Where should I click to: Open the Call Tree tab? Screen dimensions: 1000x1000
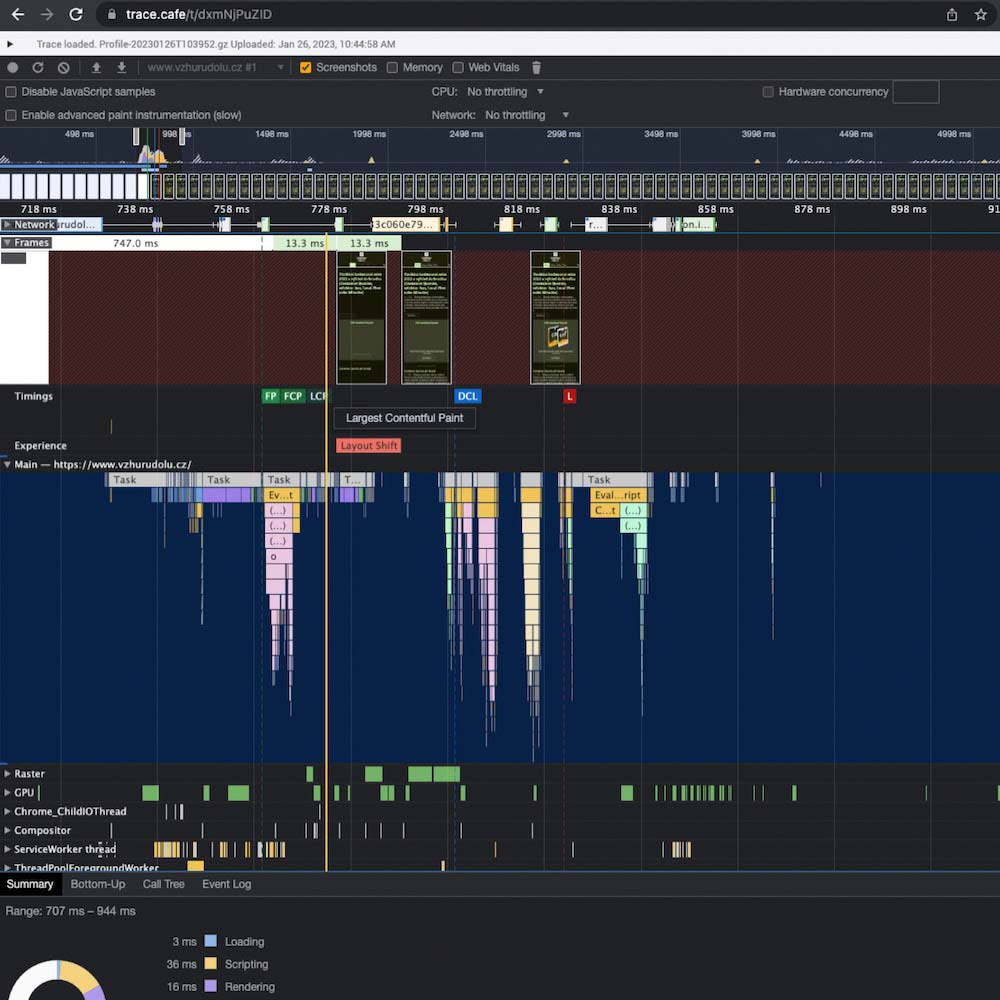click(x=163, y=884)
